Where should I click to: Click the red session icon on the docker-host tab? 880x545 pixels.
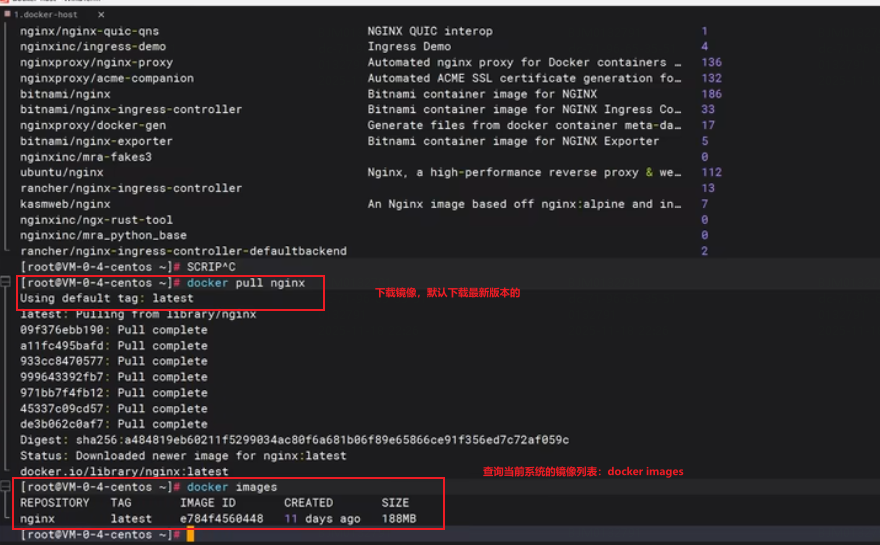tap(7, 13)
